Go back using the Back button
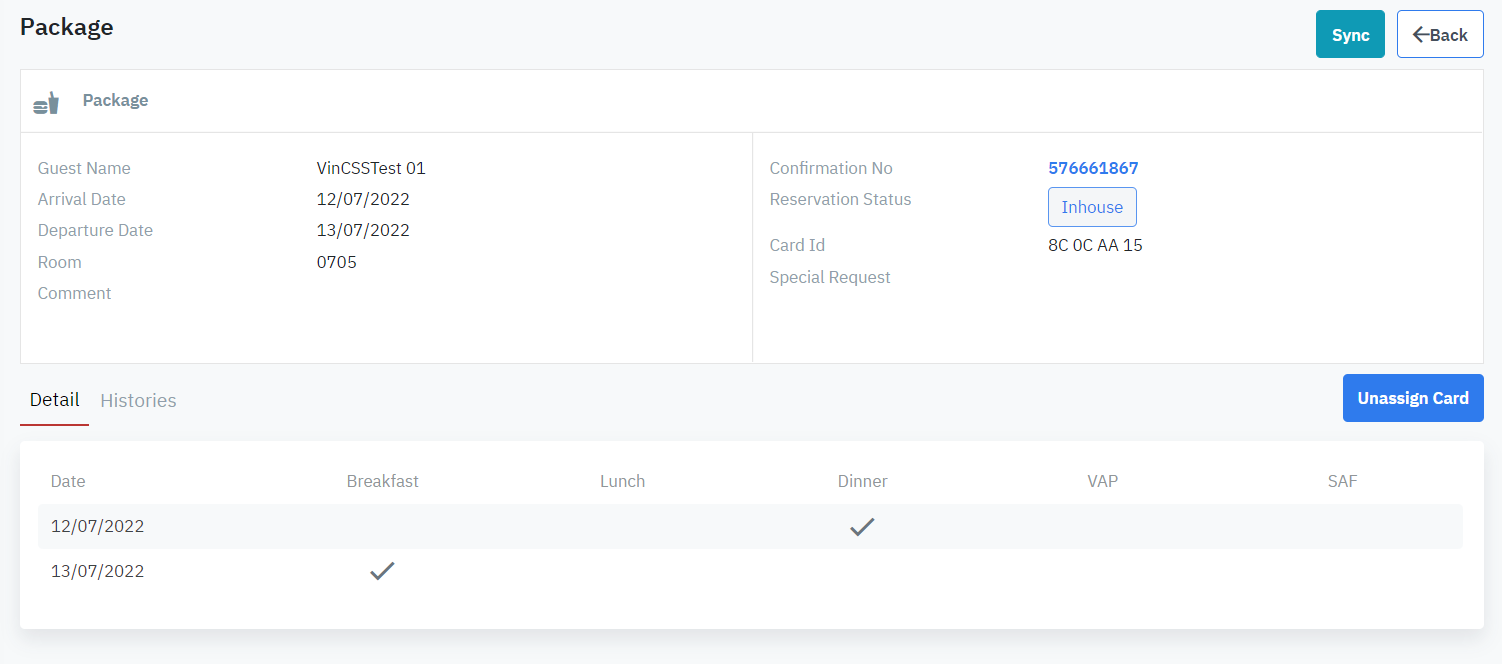 point(1439,35)
